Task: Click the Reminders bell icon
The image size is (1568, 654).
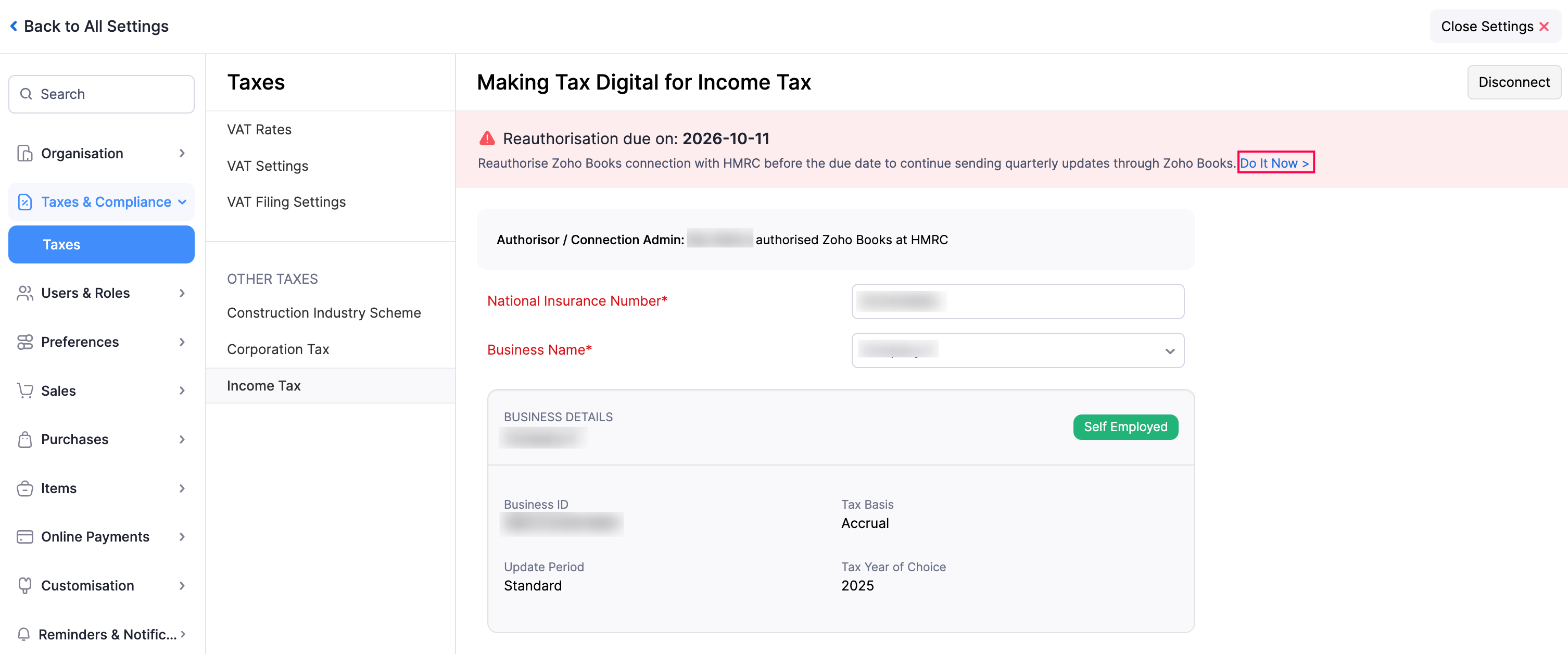Action: [23, 634]
